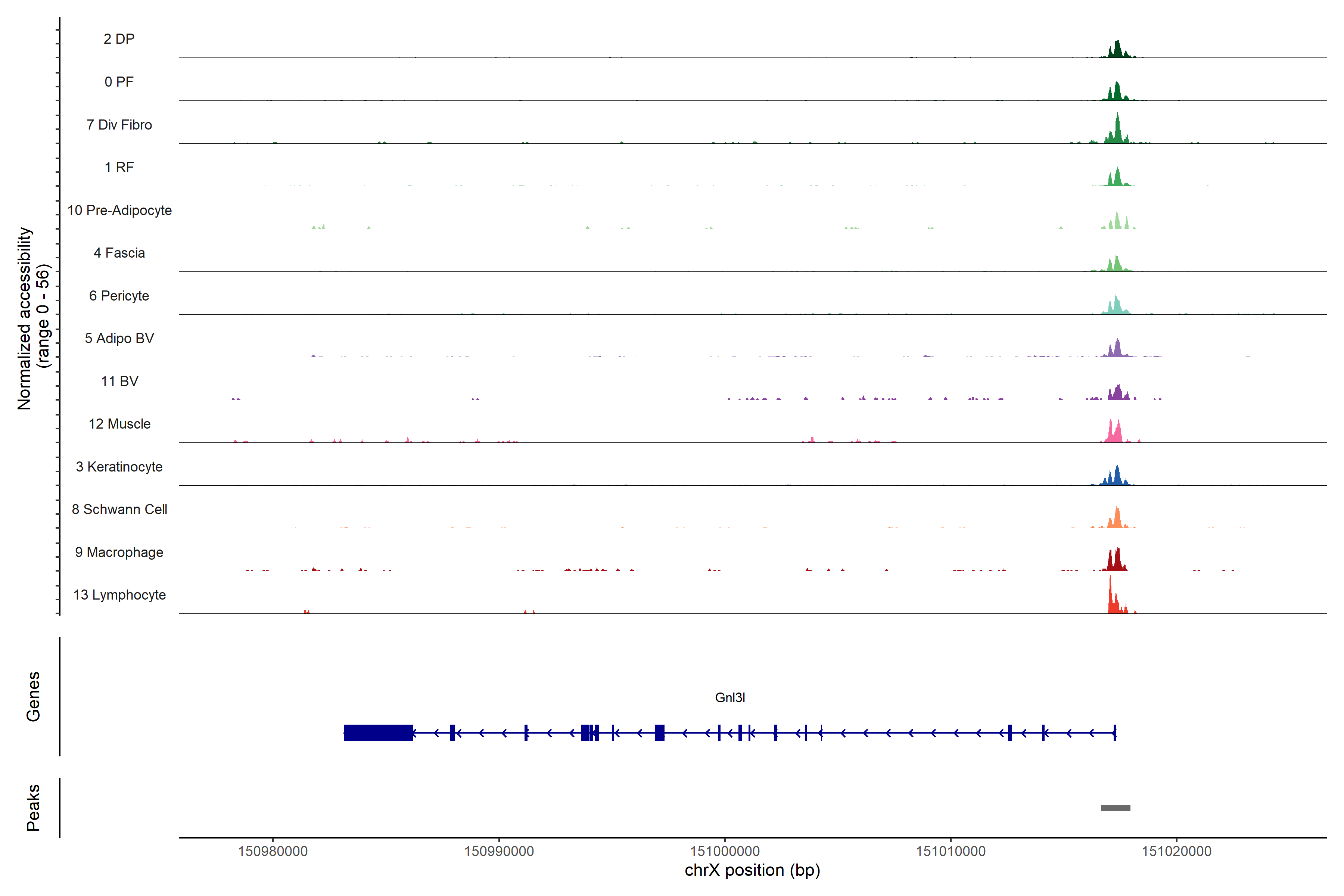Click the 151020000 x-axis tick label
The width and height of the screenshot is (1344, 896).
[1177, 852]
